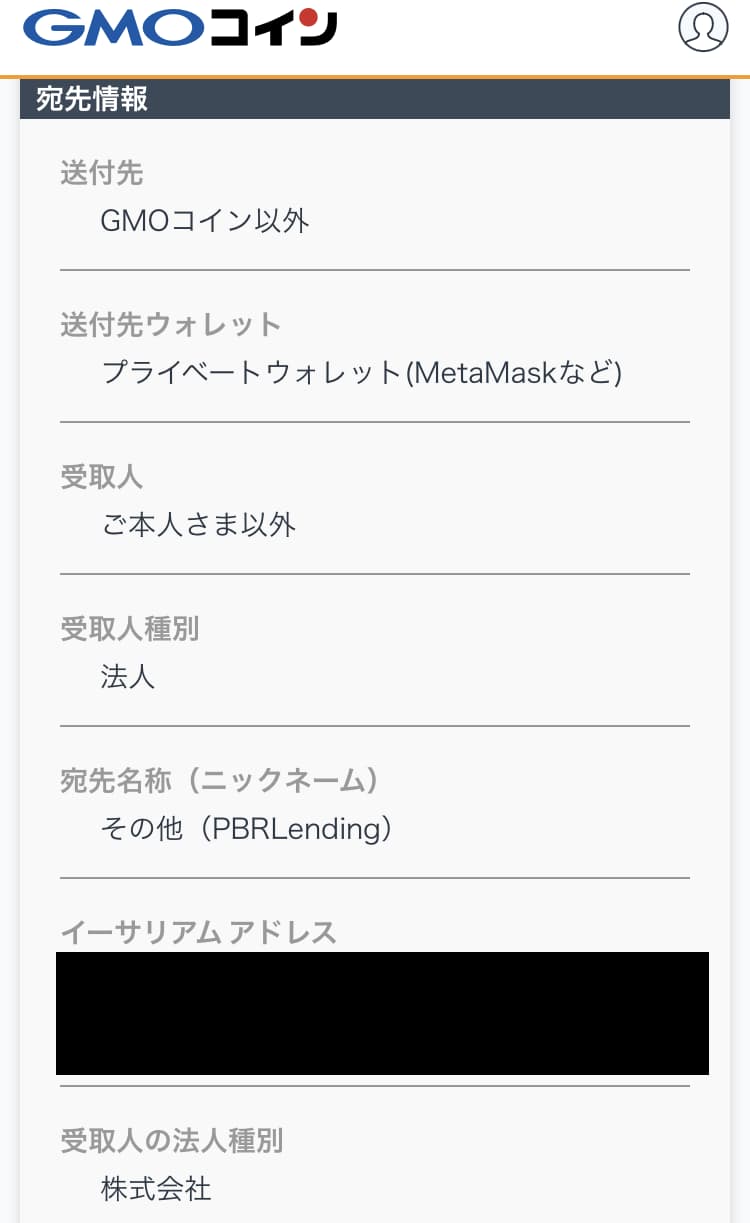This screenshot has width=750, height=1223.
Task: Click the 受取人 field label
Action: point(99,478)
